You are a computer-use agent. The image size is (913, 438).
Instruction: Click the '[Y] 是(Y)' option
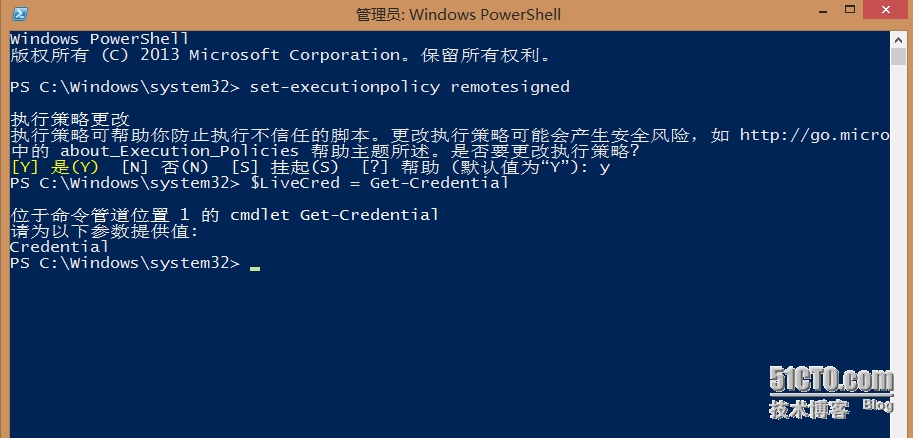click(54, 167)
